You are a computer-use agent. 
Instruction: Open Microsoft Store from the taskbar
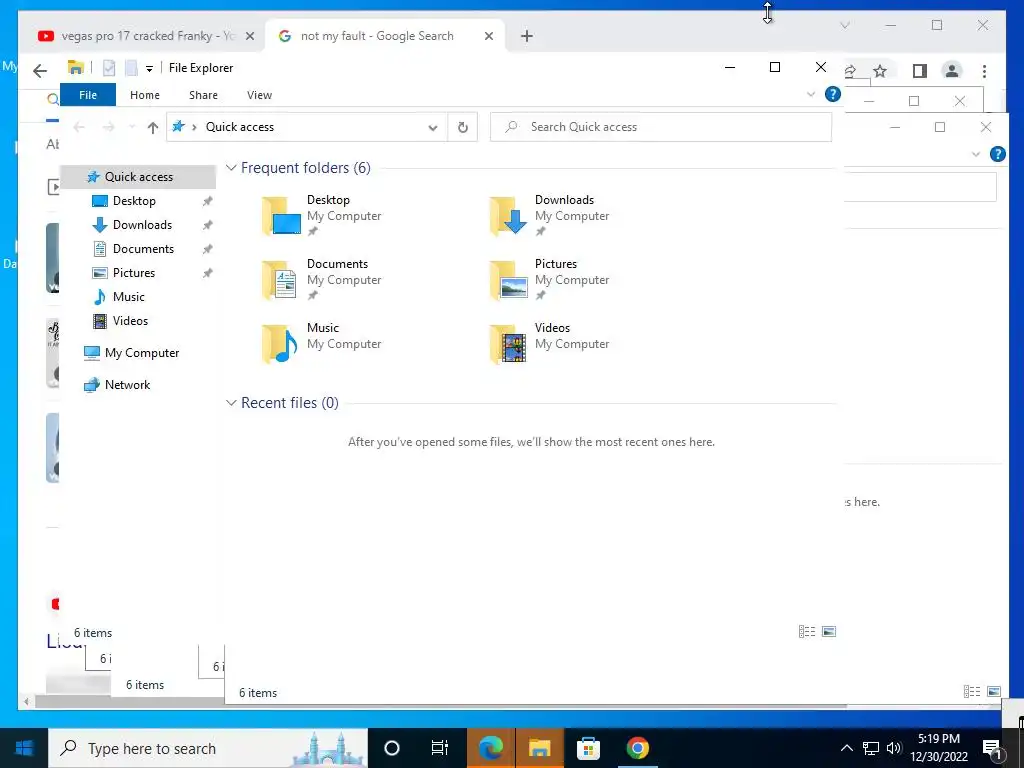588,748
